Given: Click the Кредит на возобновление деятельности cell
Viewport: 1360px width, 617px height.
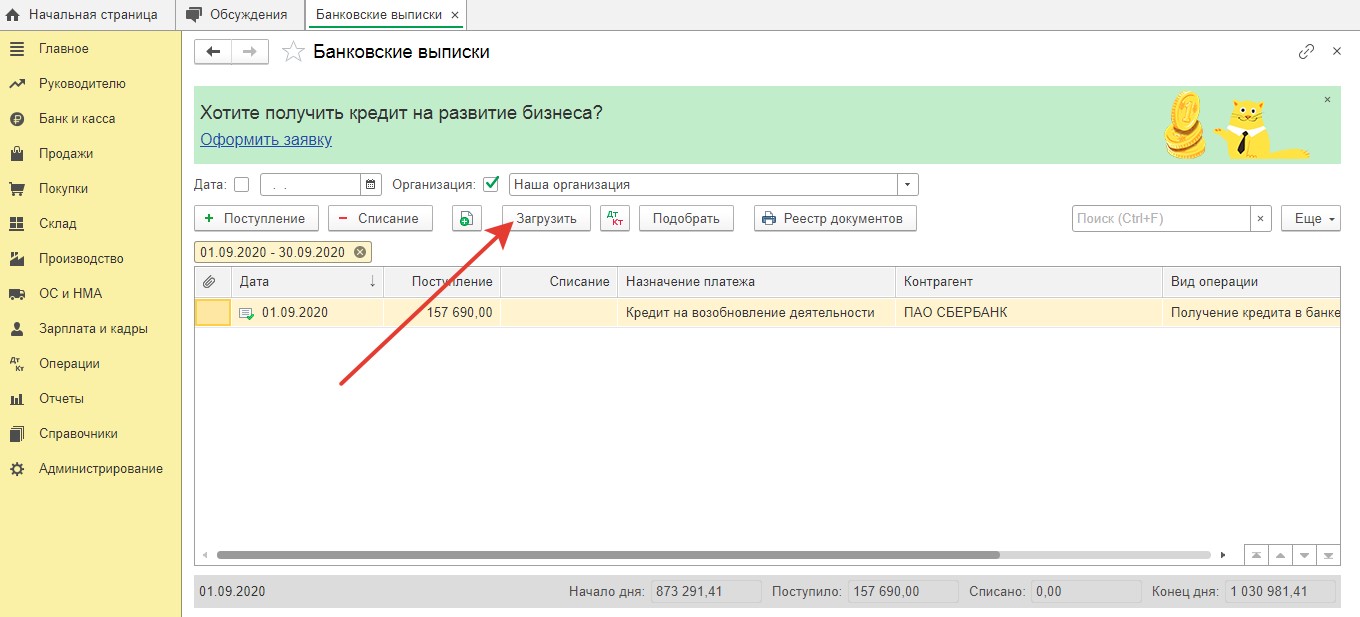Looking at the screenshot, I should click(756, 312).
